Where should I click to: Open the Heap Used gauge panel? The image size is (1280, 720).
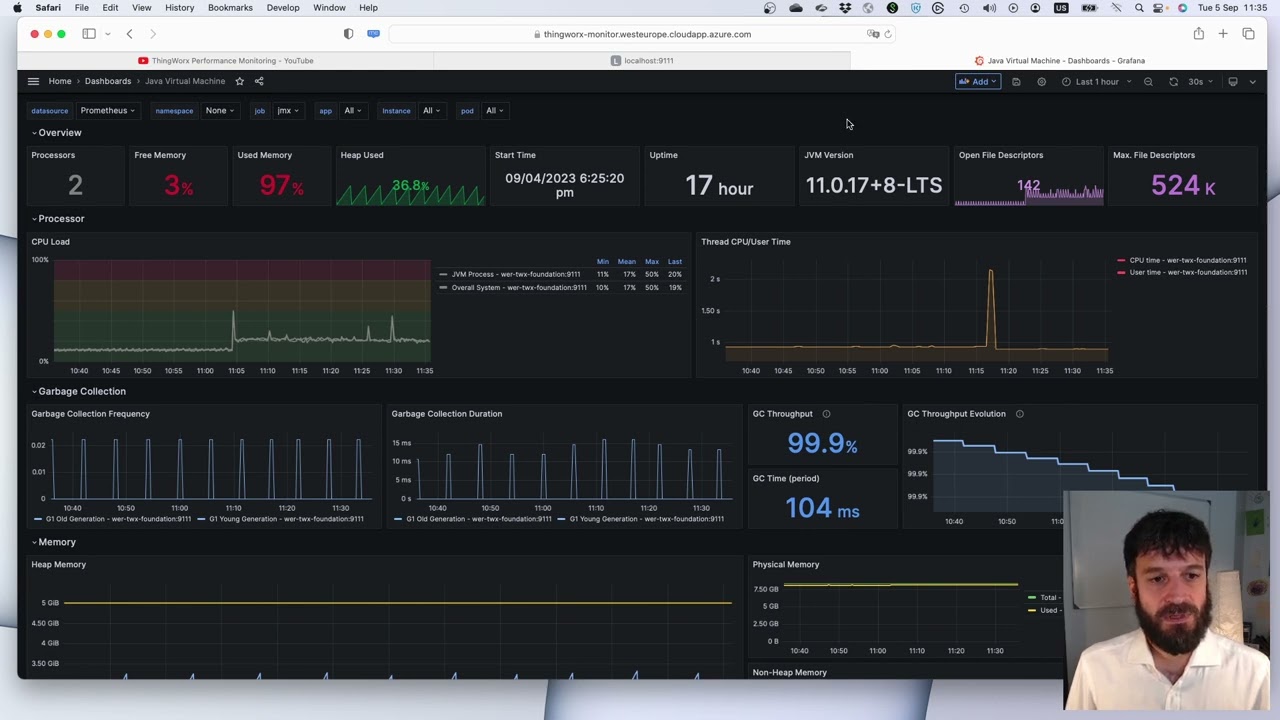tap(410, 177)
